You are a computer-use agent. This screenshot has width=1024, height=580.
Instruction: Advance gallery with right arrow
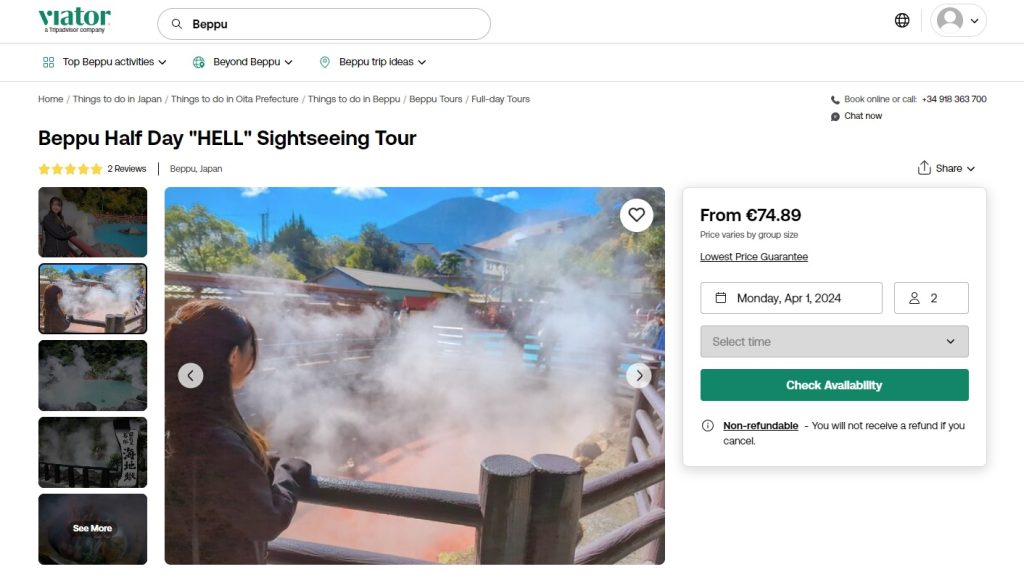click(x=639, y=375)
